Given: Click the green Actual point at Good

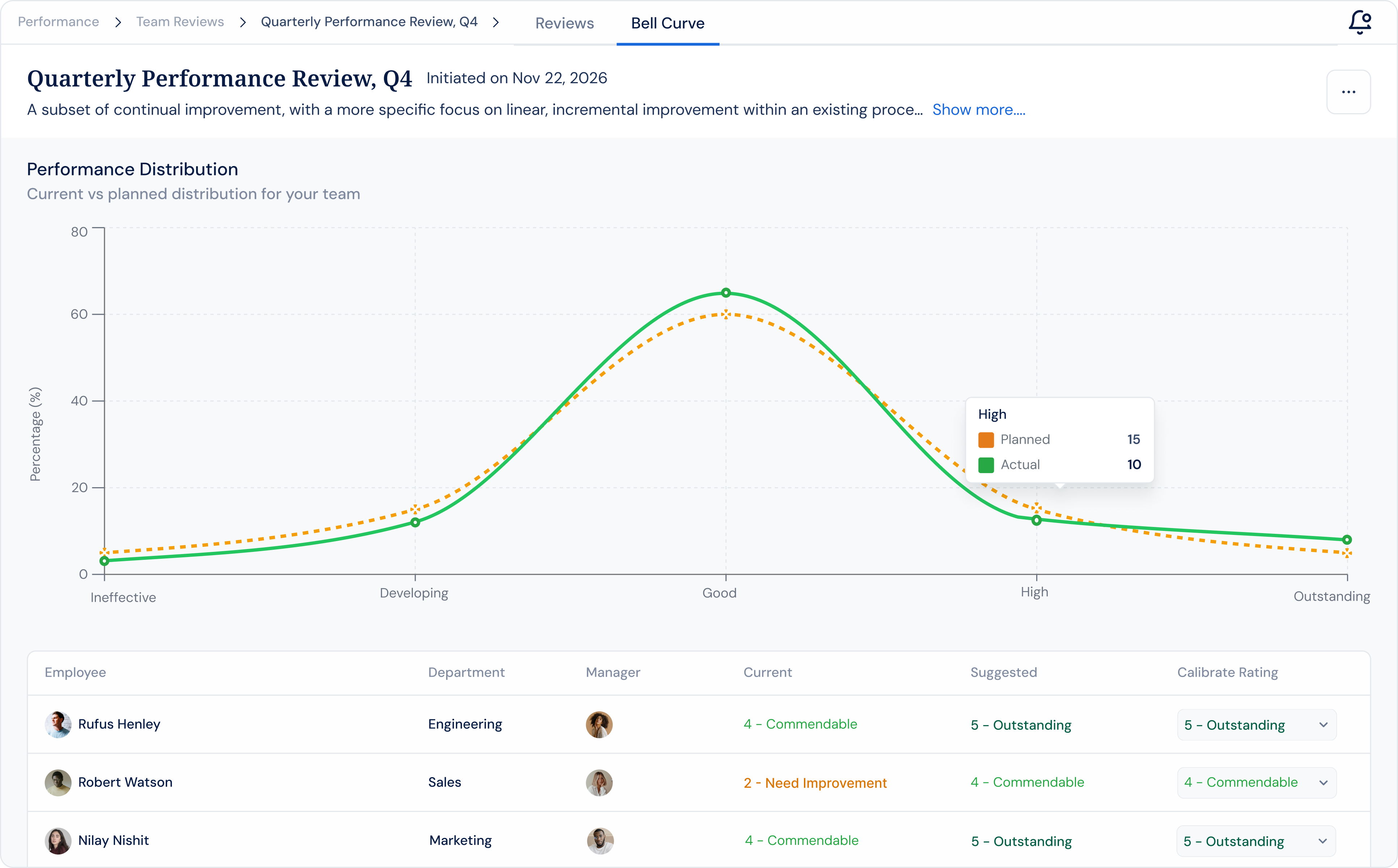Looking at the screenshot, I should pos(726,293).
